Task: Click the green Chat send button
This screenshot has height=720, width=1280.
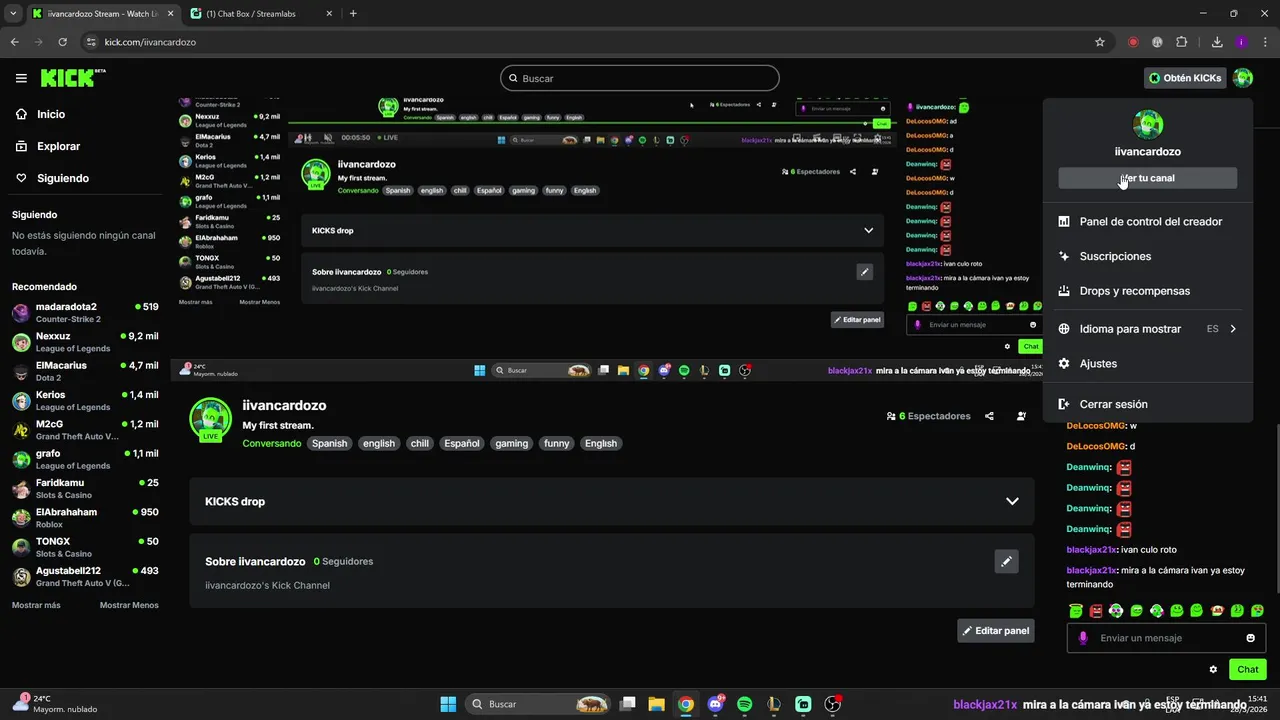Action: click(x=1248, y=669)
